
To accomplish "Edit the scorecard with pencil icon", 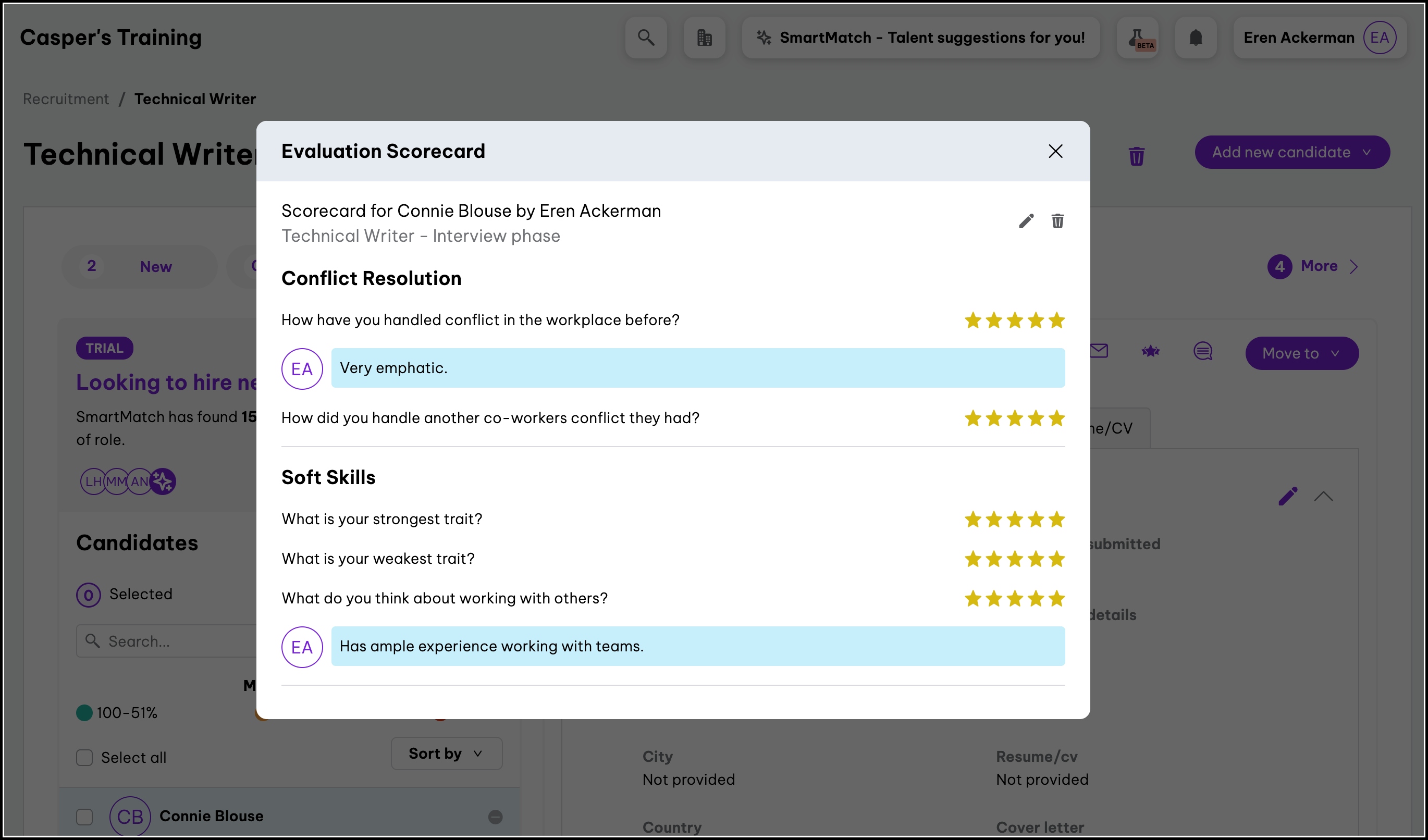I will 1026,221.
